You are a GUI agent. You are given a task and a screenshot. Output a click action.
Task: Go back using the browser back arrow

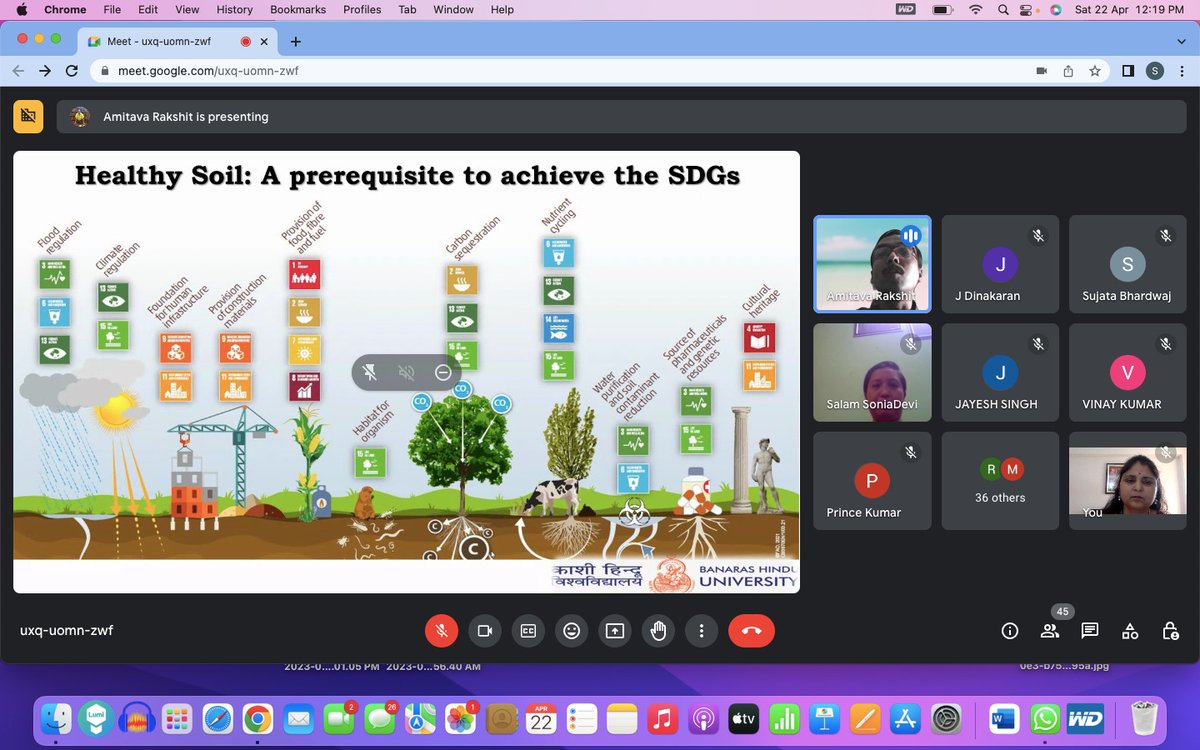pos(18,71)
